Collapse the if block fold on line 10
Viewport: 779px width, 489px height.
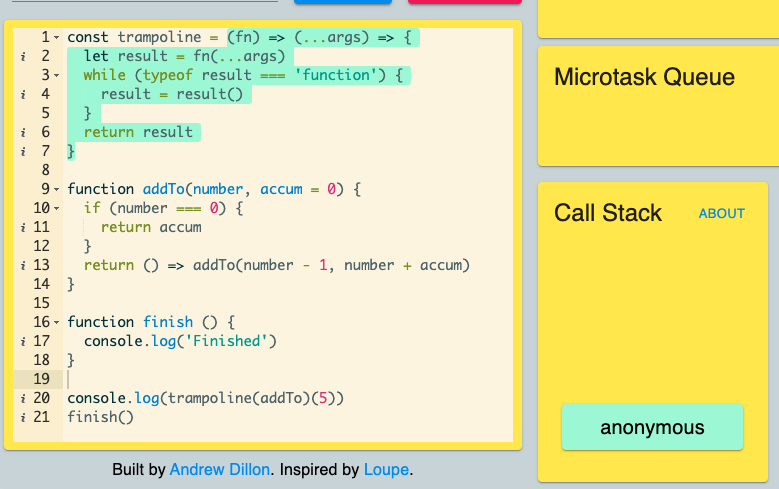tap(57, 208)
